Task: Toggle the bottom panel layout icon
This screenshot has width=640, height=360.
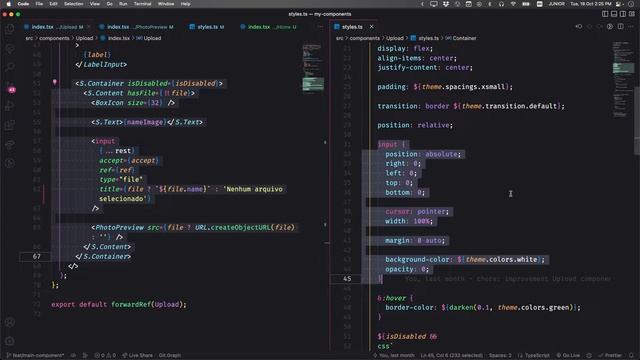Action: pyautogui.click(x=614, y=14)
